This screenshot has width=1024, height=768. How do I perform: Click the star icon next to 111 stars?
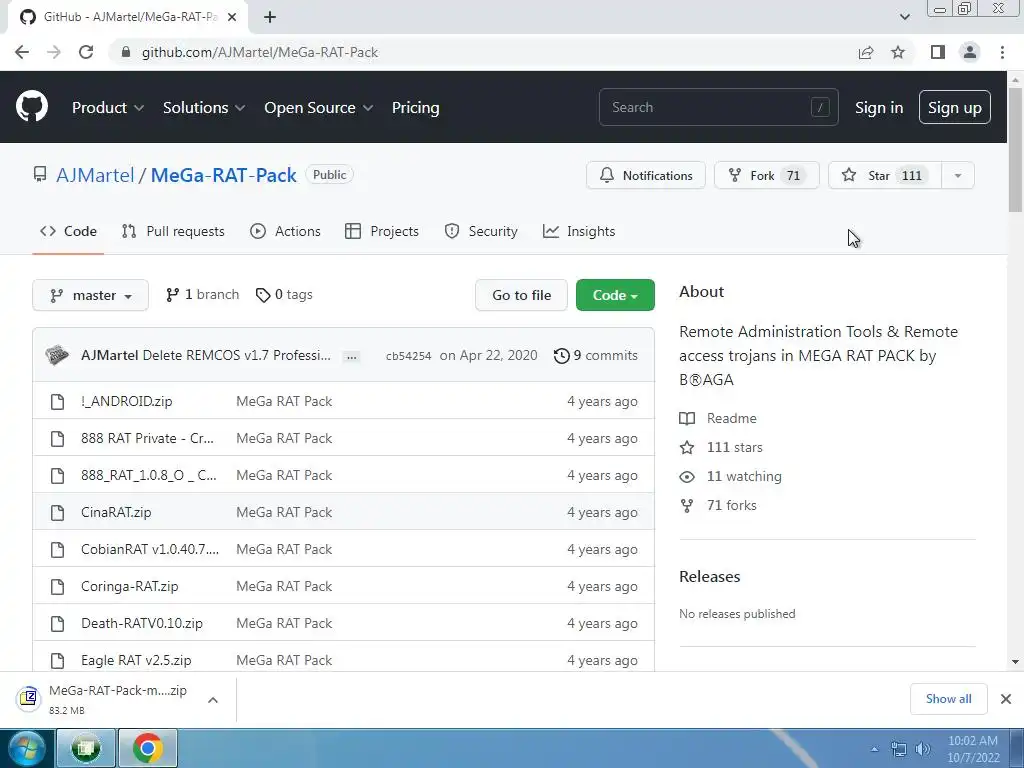(687, 447)
